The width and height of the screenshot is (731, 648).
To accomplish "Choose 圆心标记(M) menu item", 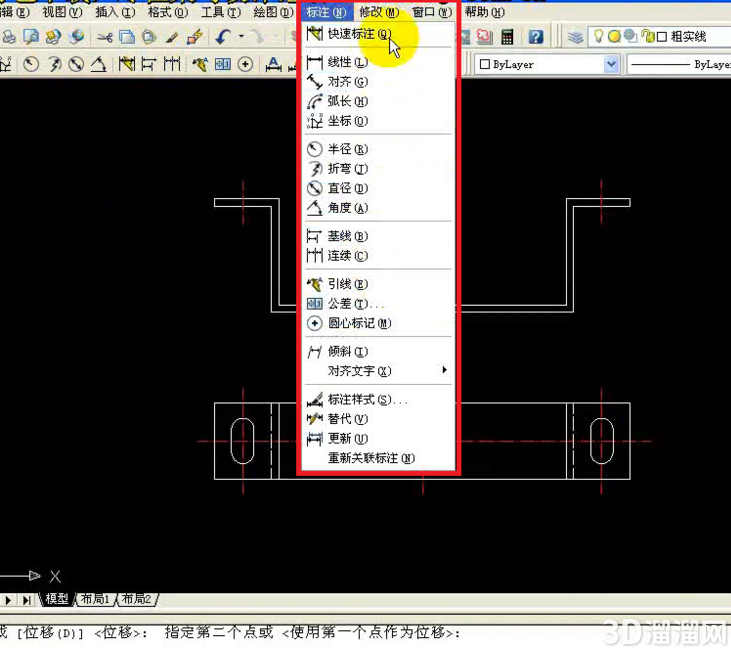I will click(378, 323).
